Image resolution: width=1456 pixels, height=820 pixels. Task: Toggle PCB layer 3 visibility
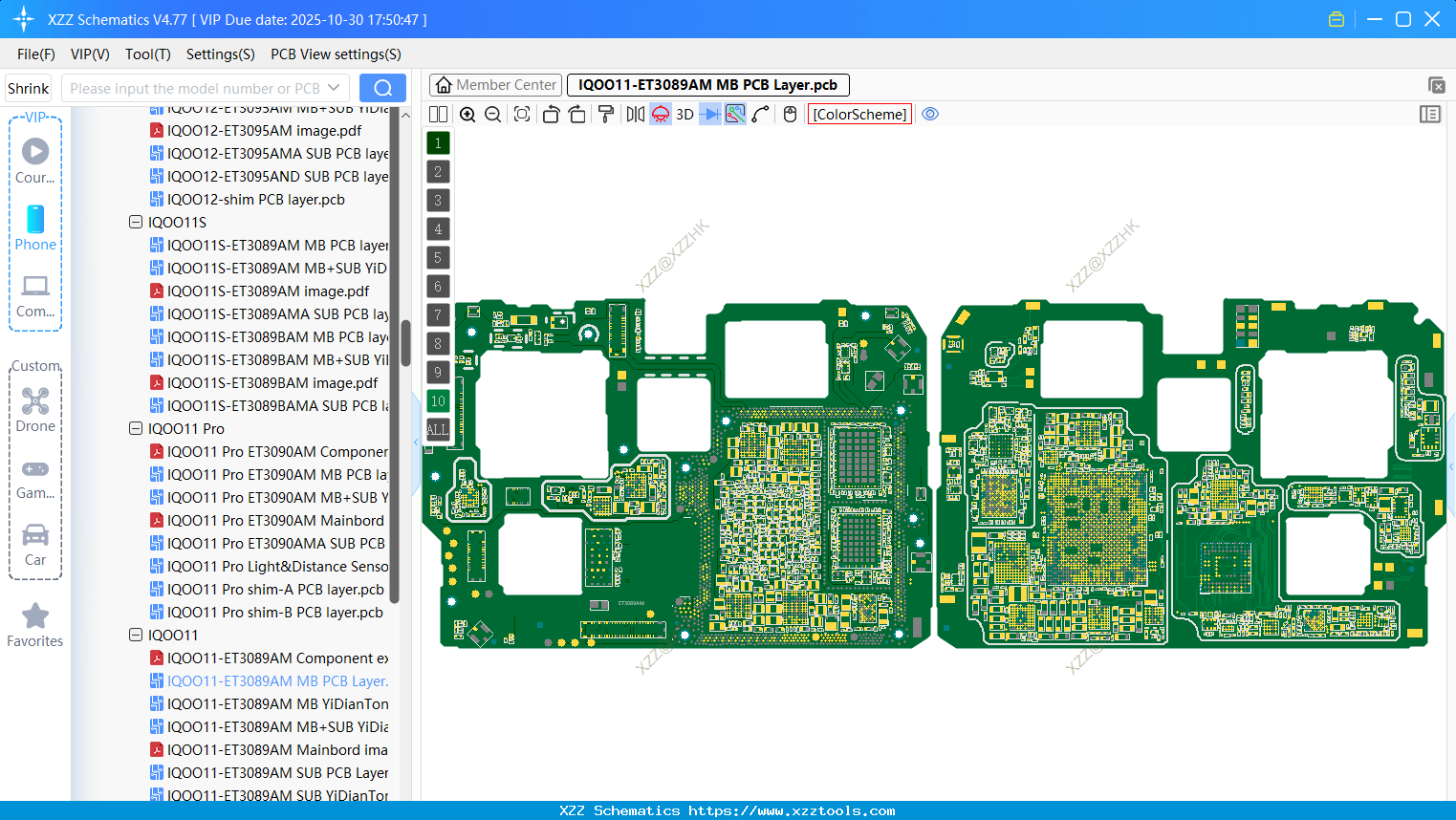(438, 200)
